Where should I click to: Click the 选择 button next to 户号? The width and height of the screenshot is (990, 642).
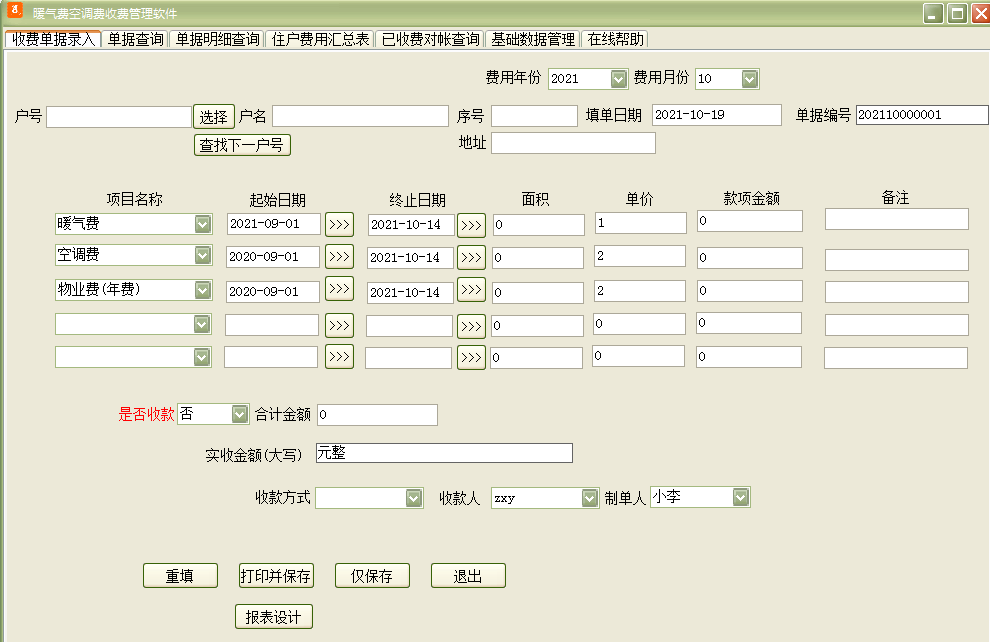point(213,117)
